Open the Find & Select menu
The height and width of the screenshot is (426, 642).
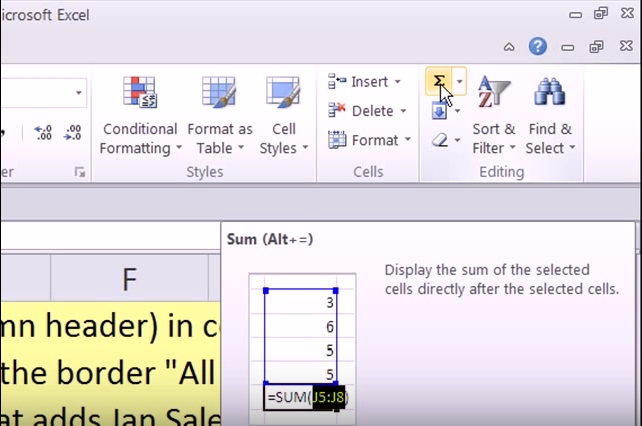click(x=550, y=115)
